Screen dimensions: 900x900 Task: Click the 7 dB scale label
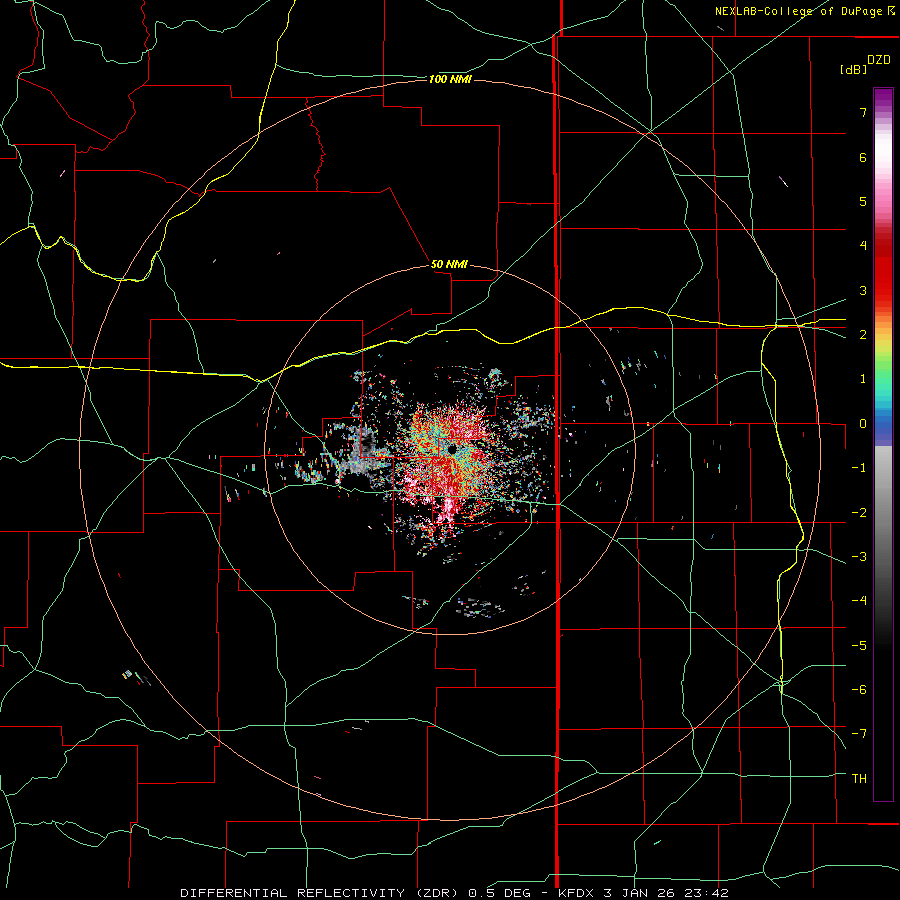click(x=863, y=112)
